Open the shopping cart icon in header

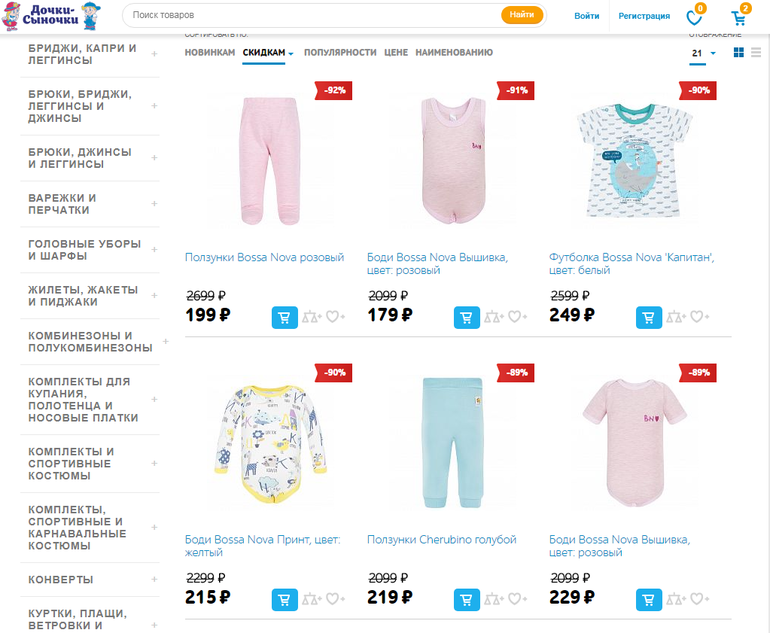(739, 17)
